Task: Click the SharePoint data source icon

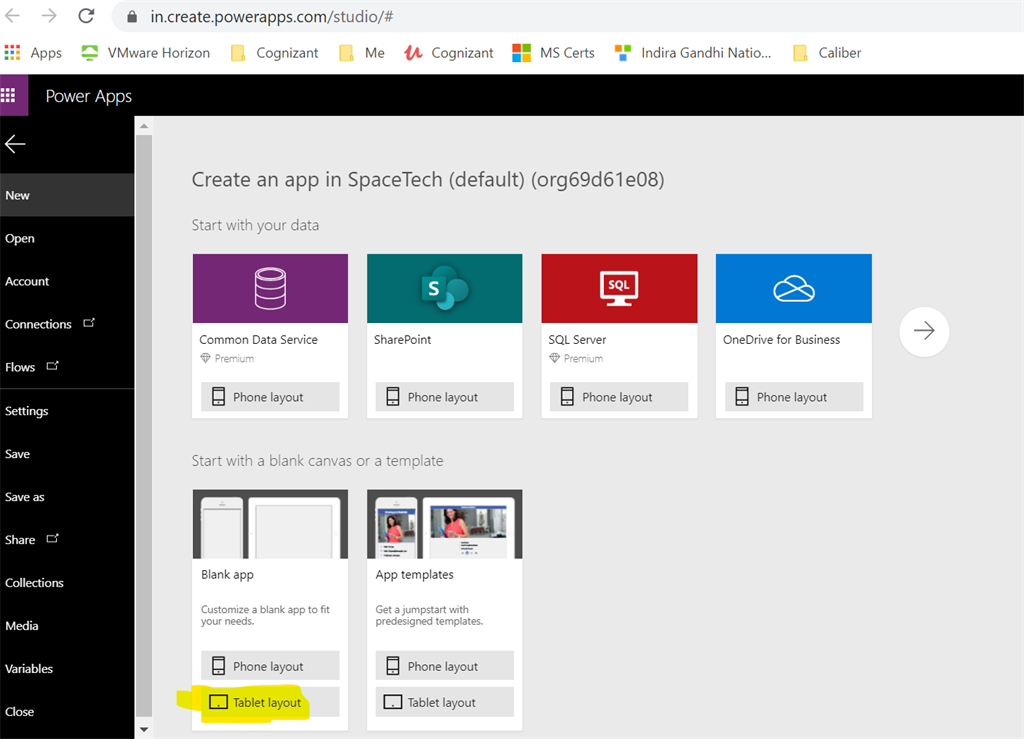Action: click(444, 288)
